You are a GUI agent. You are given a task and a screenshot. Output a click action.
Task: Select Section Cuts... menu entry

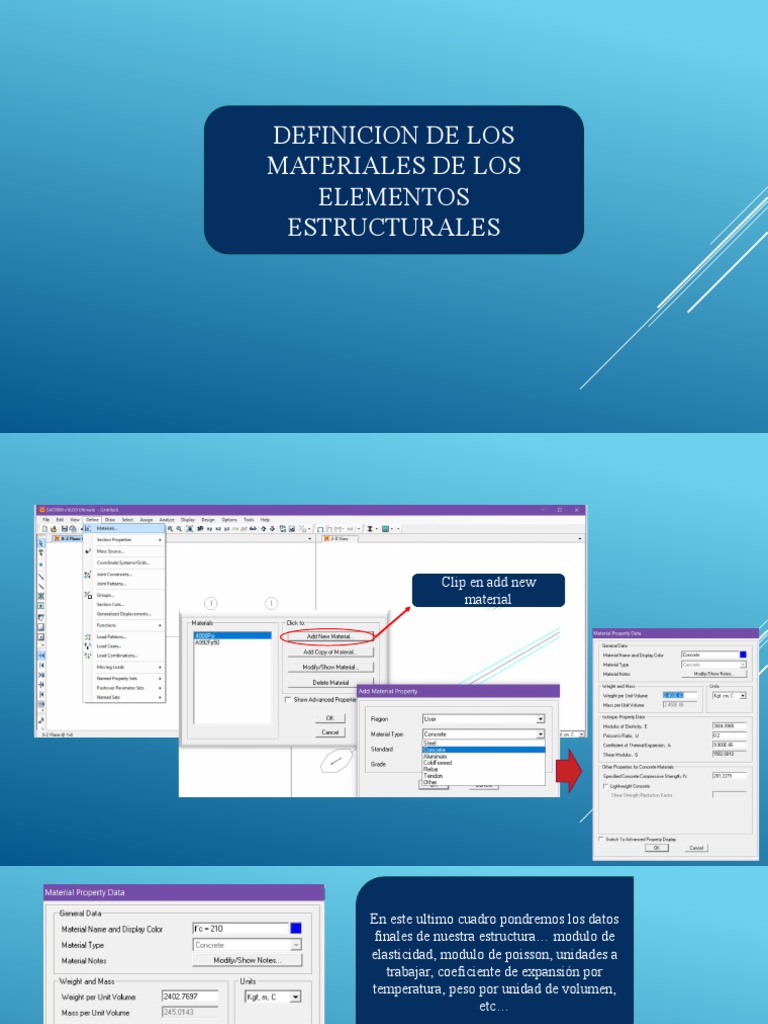pyautogui.click(x=124, y=604)
